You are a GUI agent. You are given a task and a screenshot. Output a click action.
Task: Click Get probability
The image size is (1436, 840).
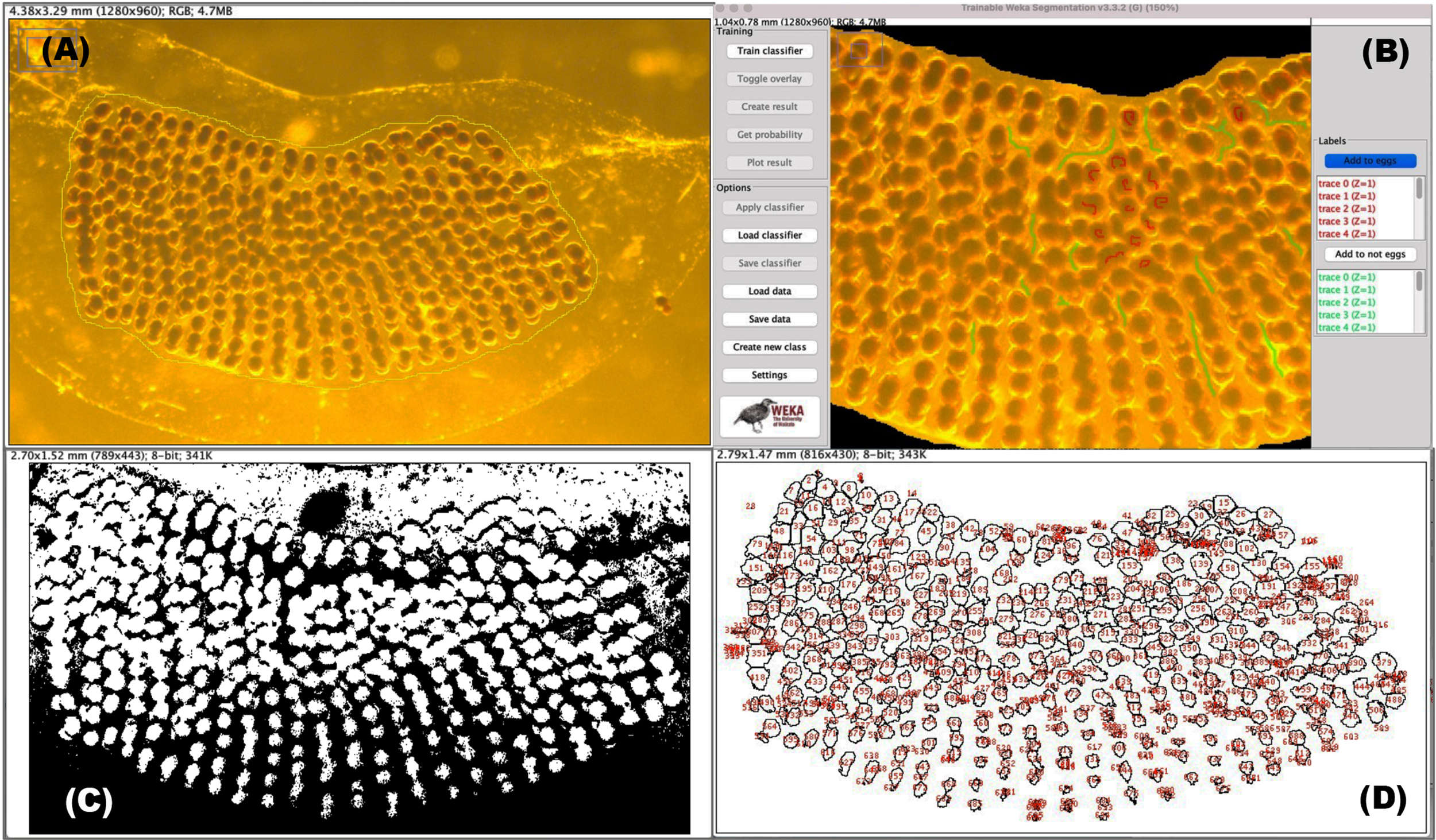pyautogui.click(x=770, y=135)
